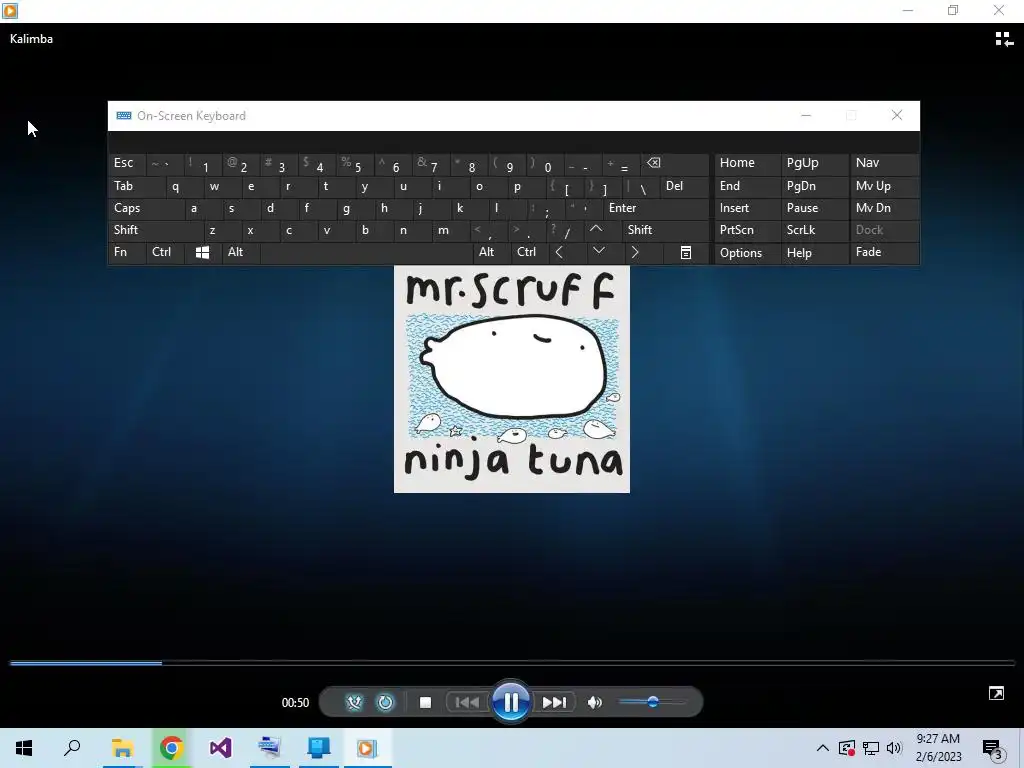This screenshot has height=768, width=1024.
Task: Open the notification center
Action: pyautogui.click(x=993, y=748)
